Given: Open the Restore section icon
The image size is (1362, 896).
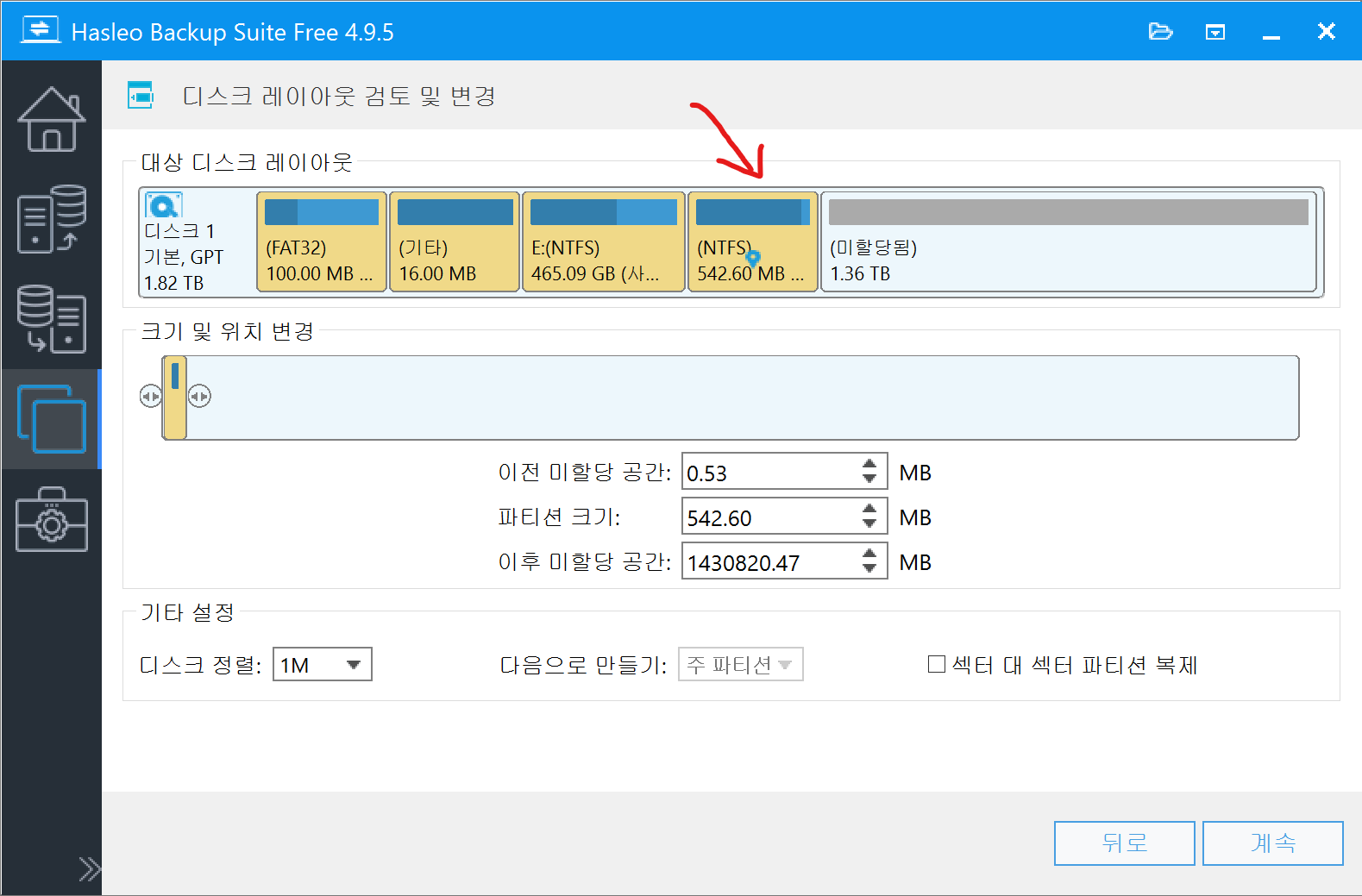Looking at the screenshot, I should (x=52, y=319).
